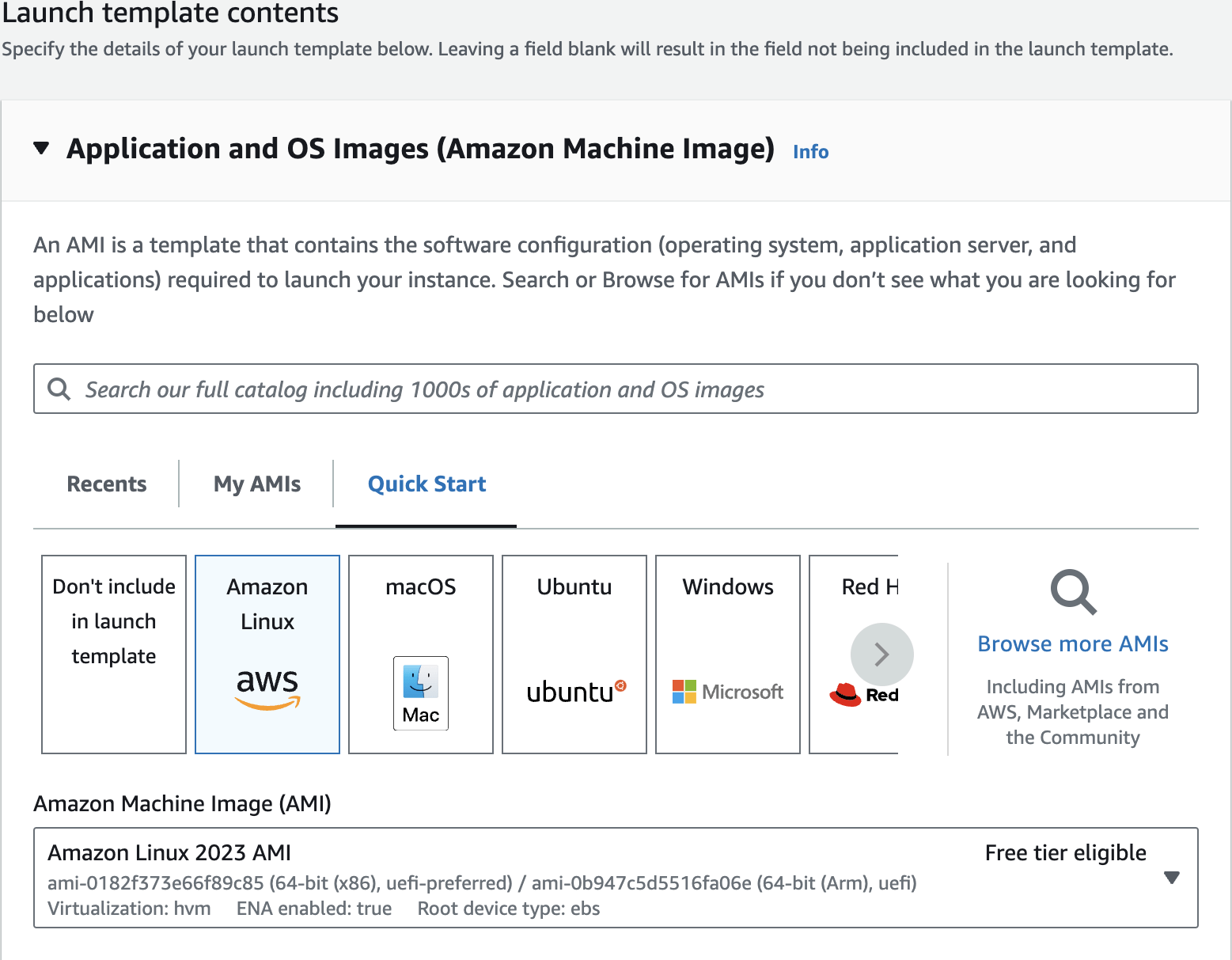Click the Microsoft logo

point(728,692)
